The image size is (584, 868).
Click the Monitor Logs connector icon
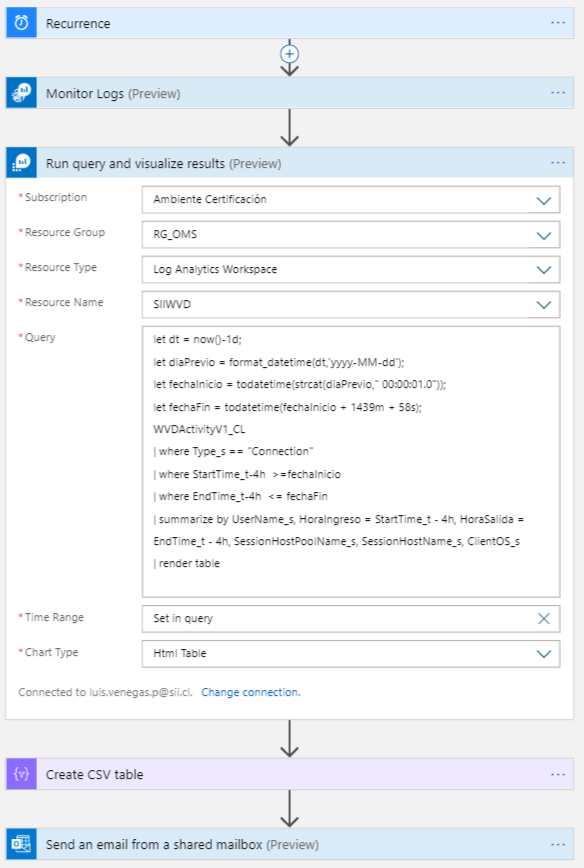coord(22,93)
